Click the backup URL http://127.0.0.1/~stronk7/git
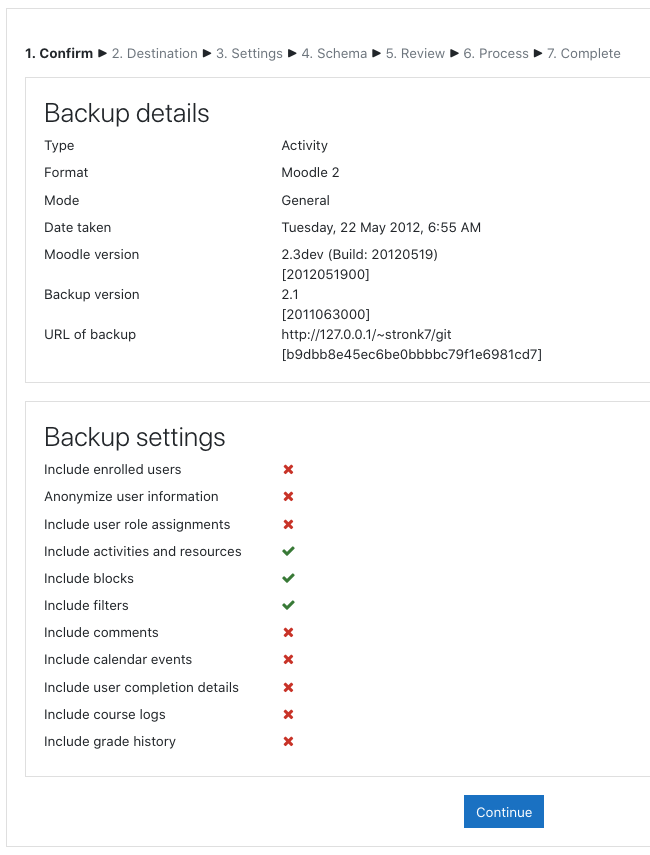This screenshot has height=855, width=650. [366, 334]
